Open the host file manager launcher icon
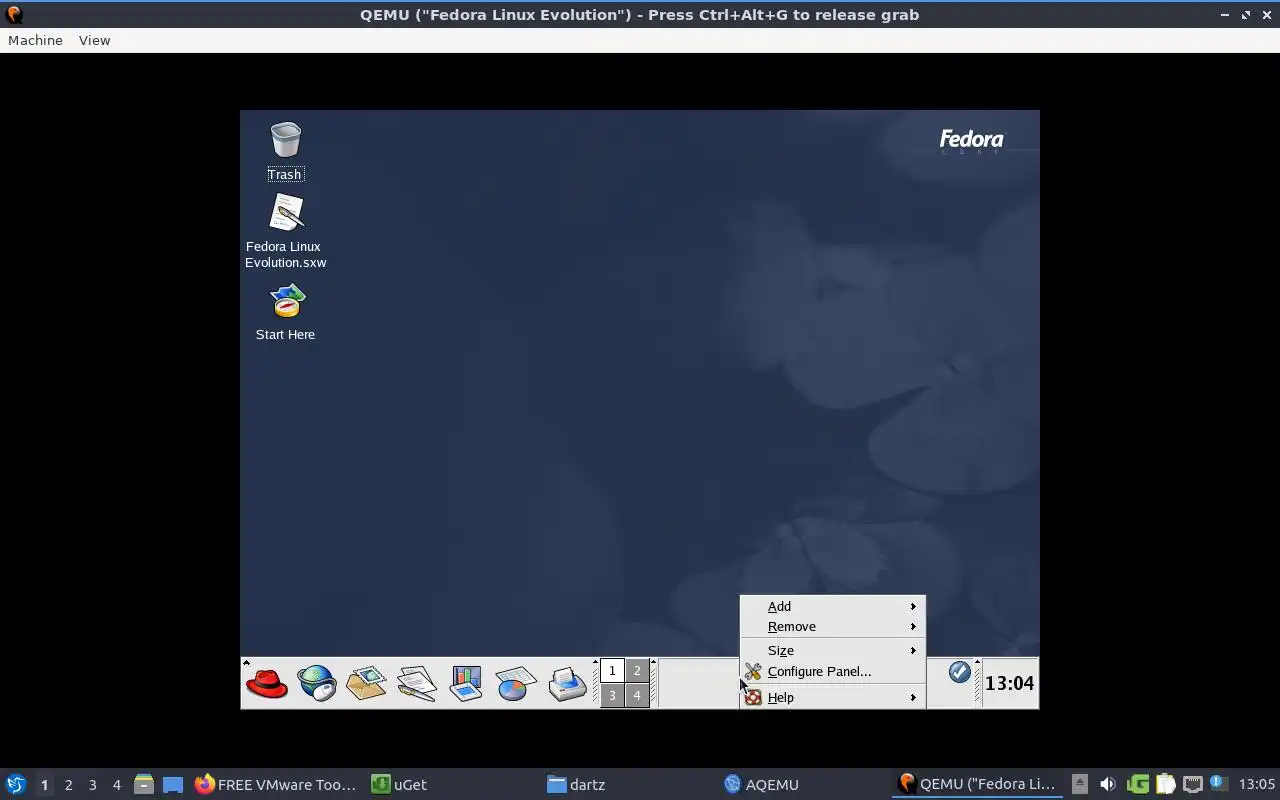 pyautogui.click(x=144, y=784)
